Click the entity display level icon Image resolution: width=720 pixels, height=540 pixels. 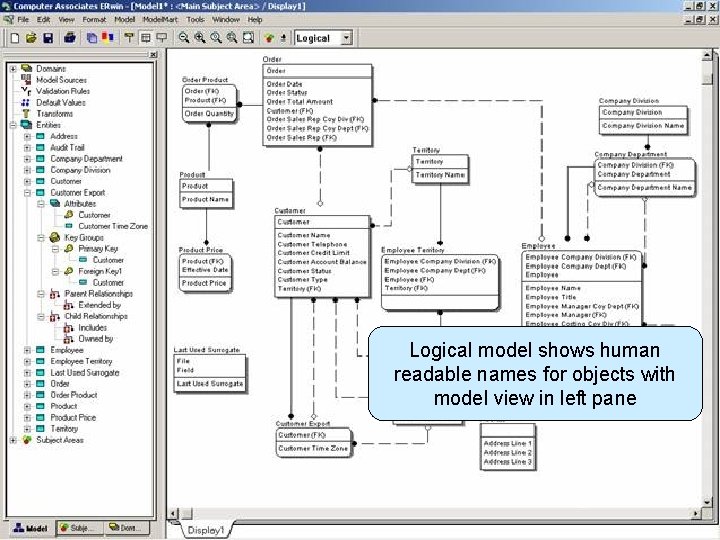click(x=129, y=38)
